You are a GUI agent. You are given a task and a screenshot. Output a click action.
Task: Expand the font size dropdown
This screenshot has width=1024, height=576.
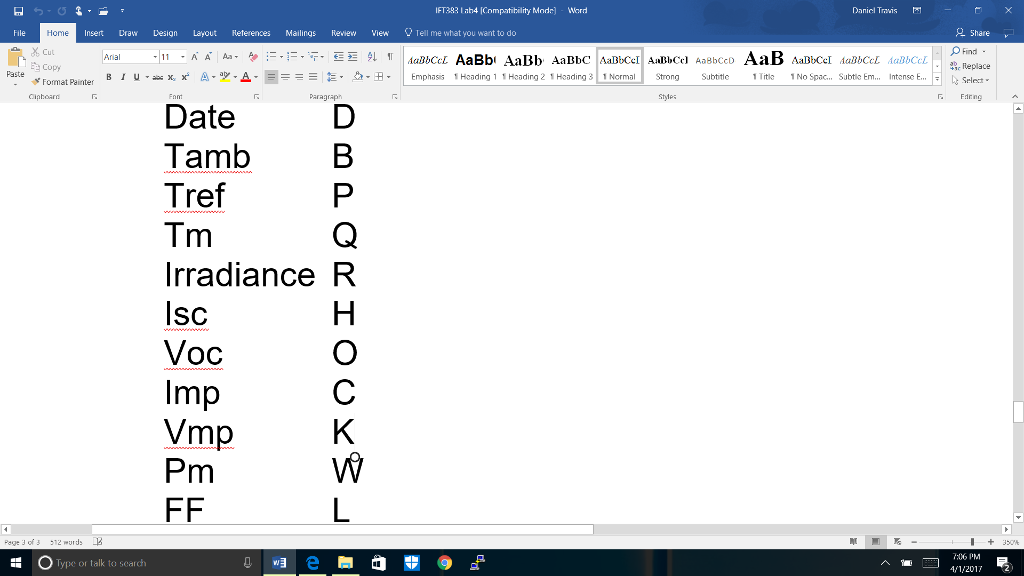click(x=180, y=58)
